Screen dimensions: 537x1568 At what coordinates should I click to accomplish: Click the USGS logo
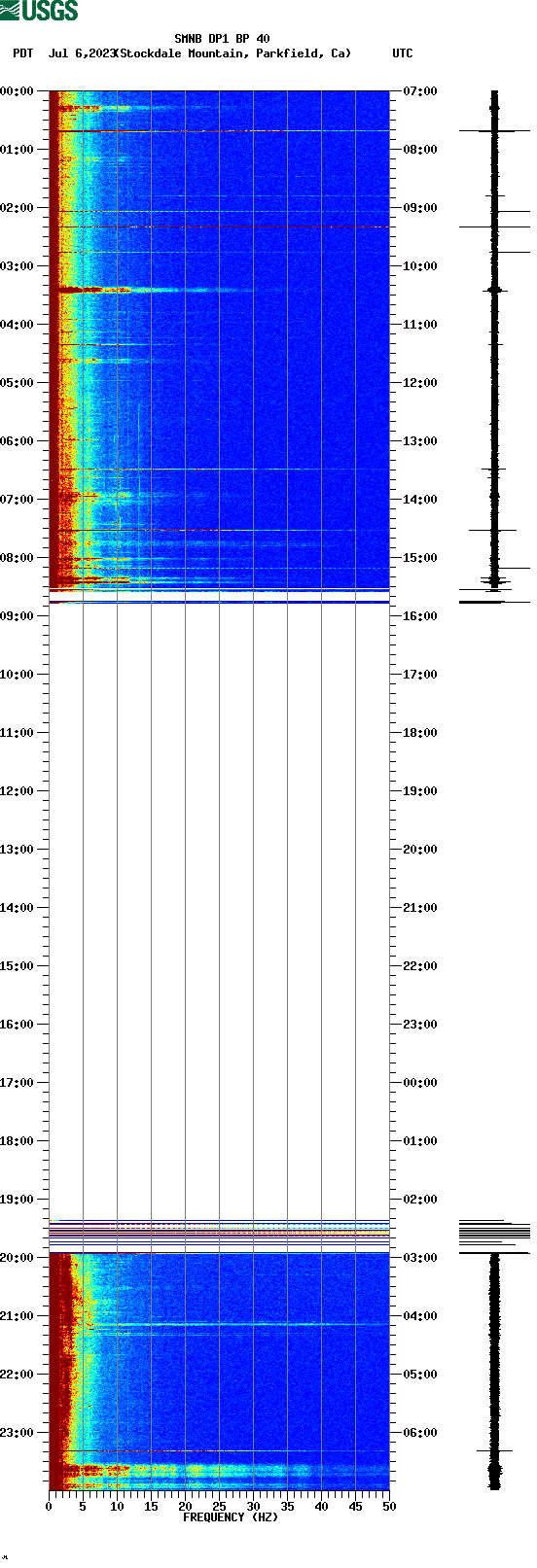click(39, 11)
